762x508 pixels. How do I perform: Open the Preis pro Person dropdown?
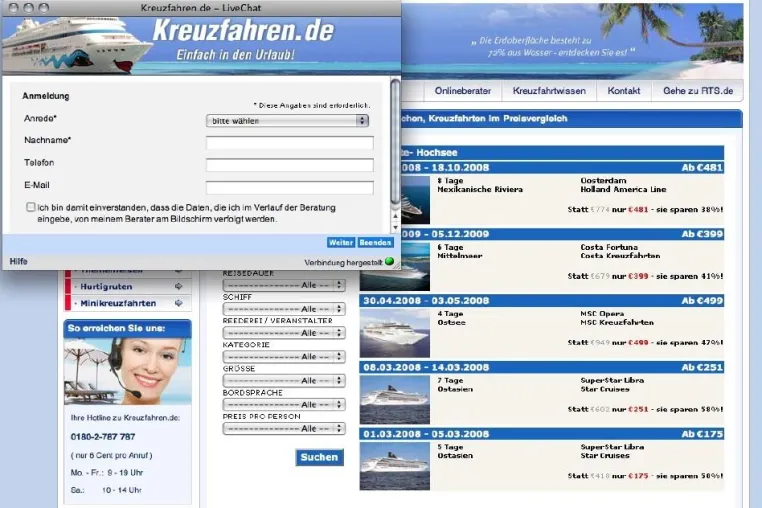pos(284,428)
